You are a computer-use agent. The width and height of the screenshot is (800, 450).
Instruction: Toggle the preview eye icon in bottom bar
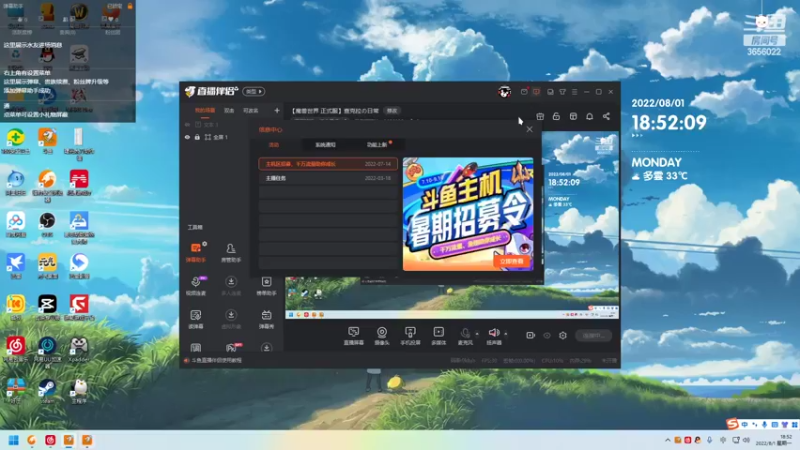click(x=547, y=335)
